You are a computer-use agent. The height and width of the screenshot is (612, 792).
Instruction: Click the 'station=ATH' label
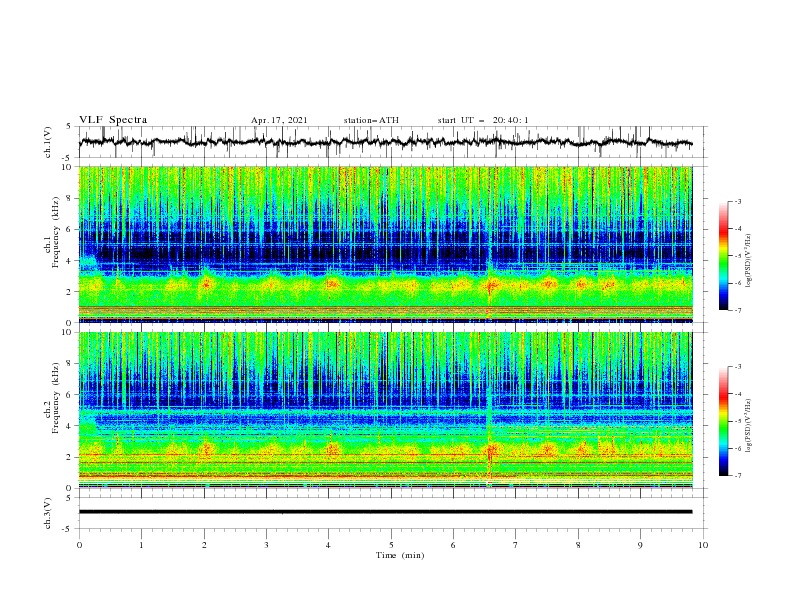click(x=371, y=121)
